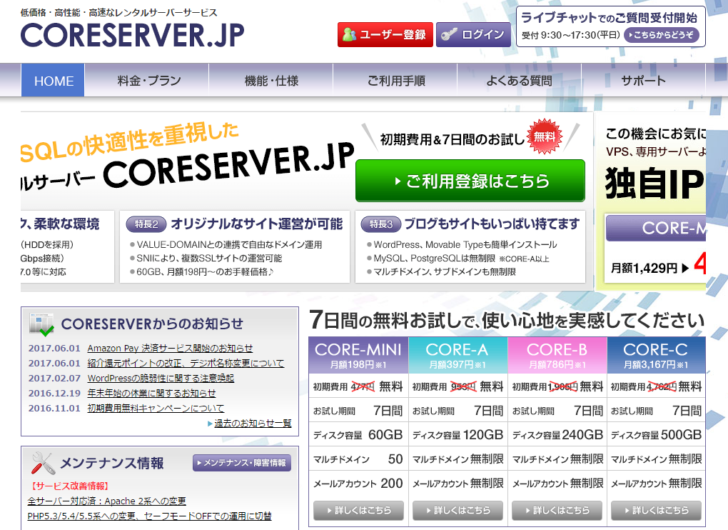Screen dimensions: 728x530
Task: Click the ブログもサイトもいっぱい持てます heading
Action: pyautogui.click(x=492, y=224)
